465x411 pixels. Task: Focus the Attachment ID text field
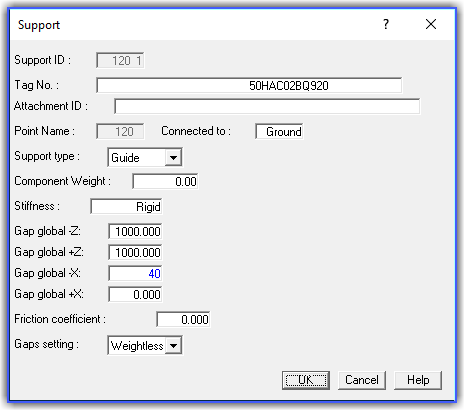tap(267, 106)
